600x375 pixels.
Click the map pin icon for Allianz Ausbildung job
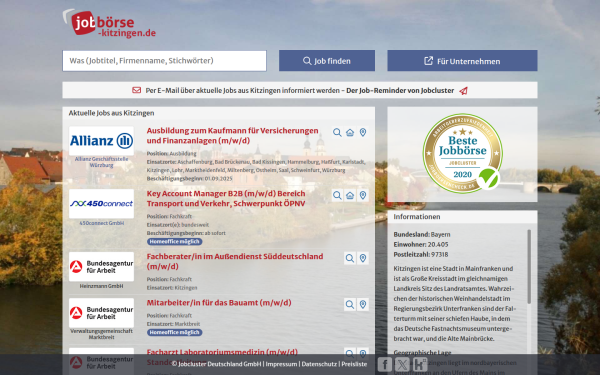tap(363, 132)
